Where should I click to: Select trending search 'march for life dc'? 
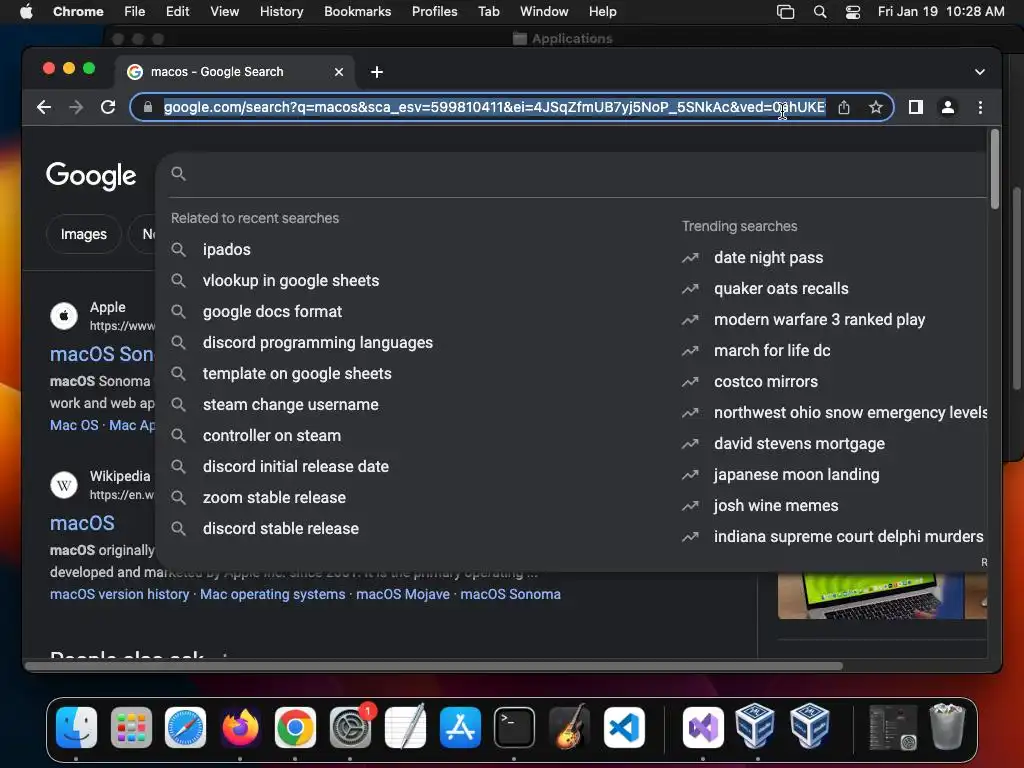772,351
